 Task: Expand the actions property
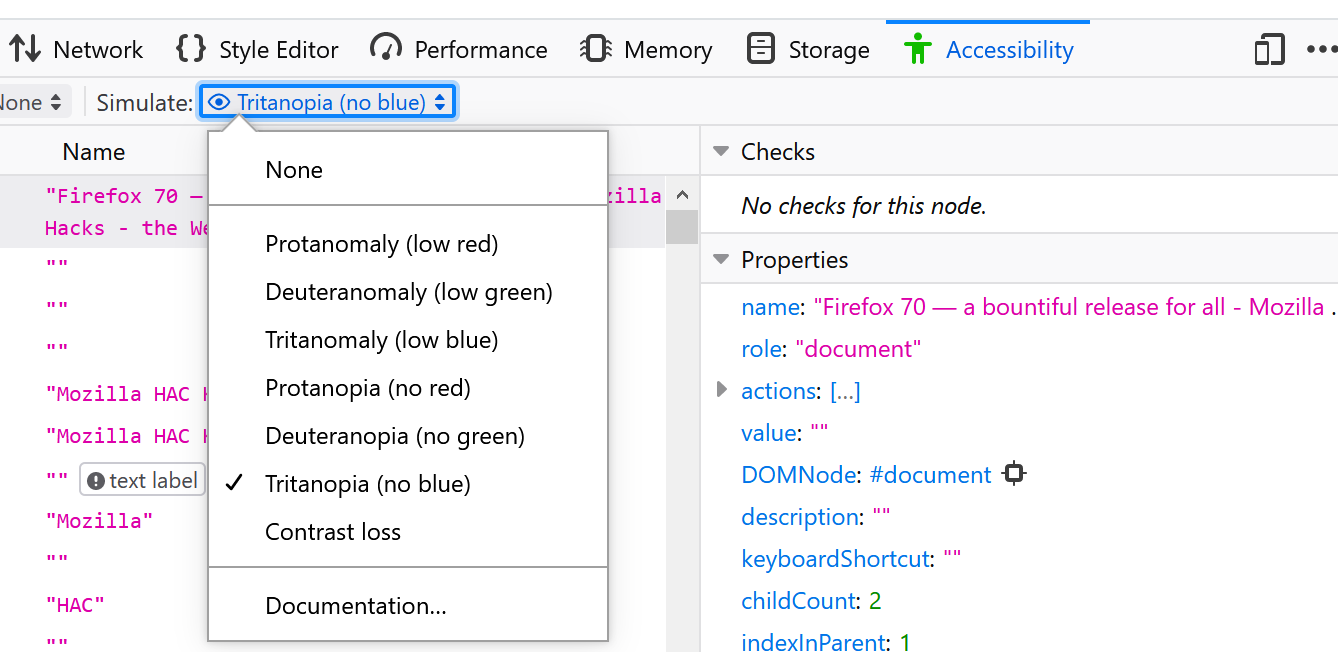pyautogui.click(x=722, y=390)
